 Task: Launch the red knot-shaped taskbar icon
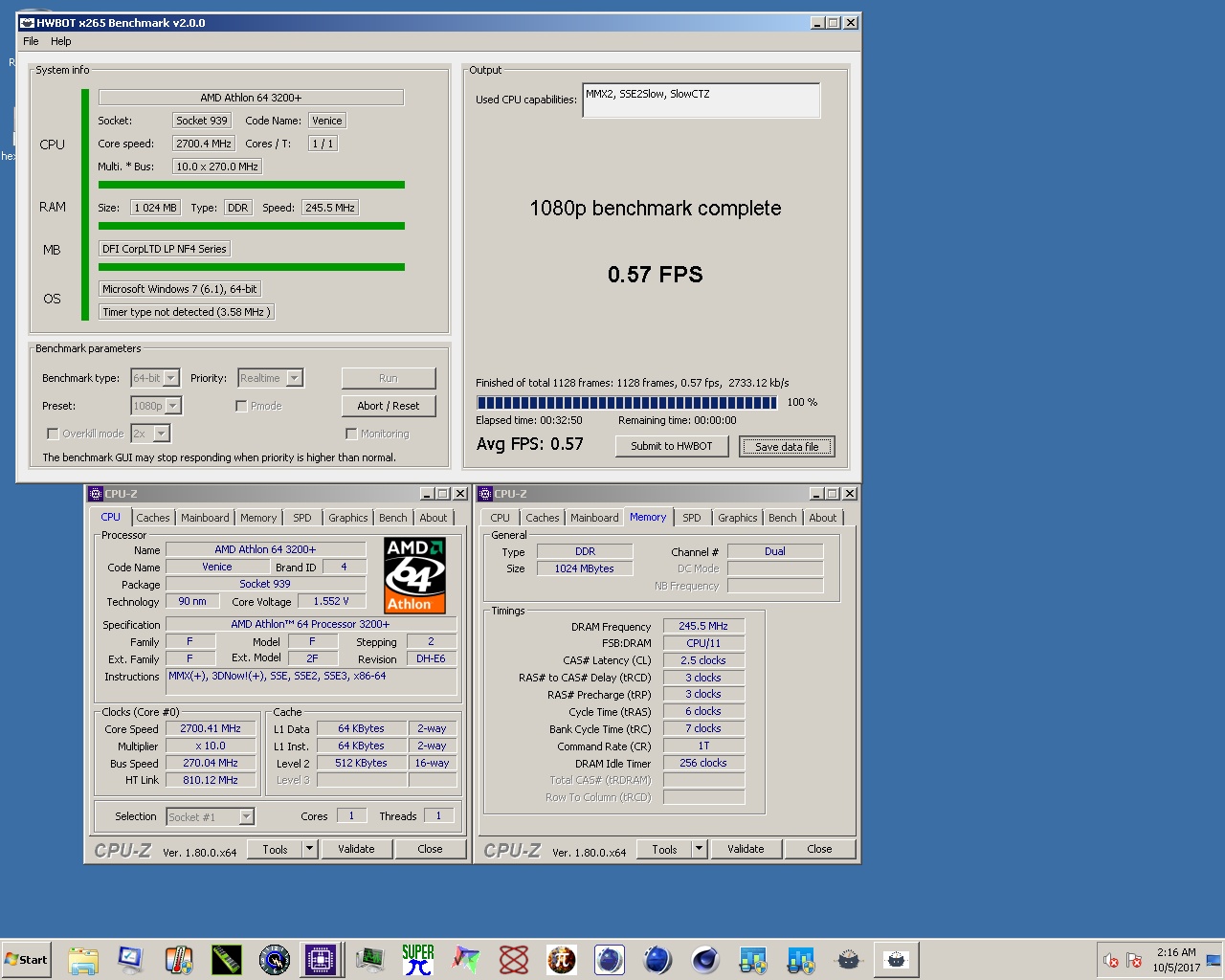pos(514,959)
